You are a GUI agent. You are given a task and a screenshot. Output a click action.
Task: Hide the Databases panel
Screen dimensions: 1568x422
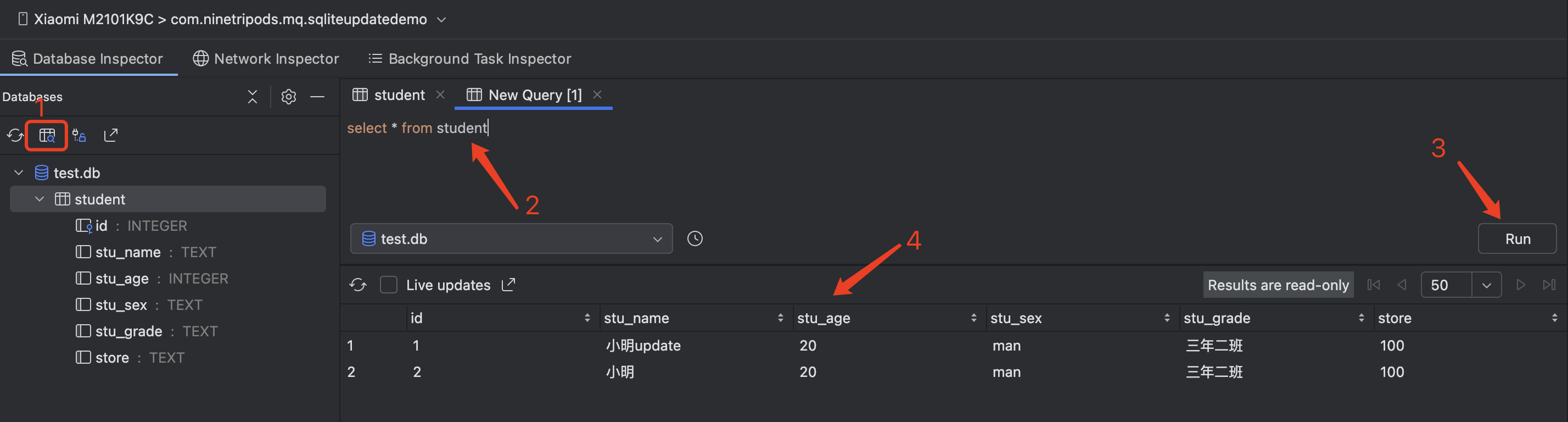318,96
